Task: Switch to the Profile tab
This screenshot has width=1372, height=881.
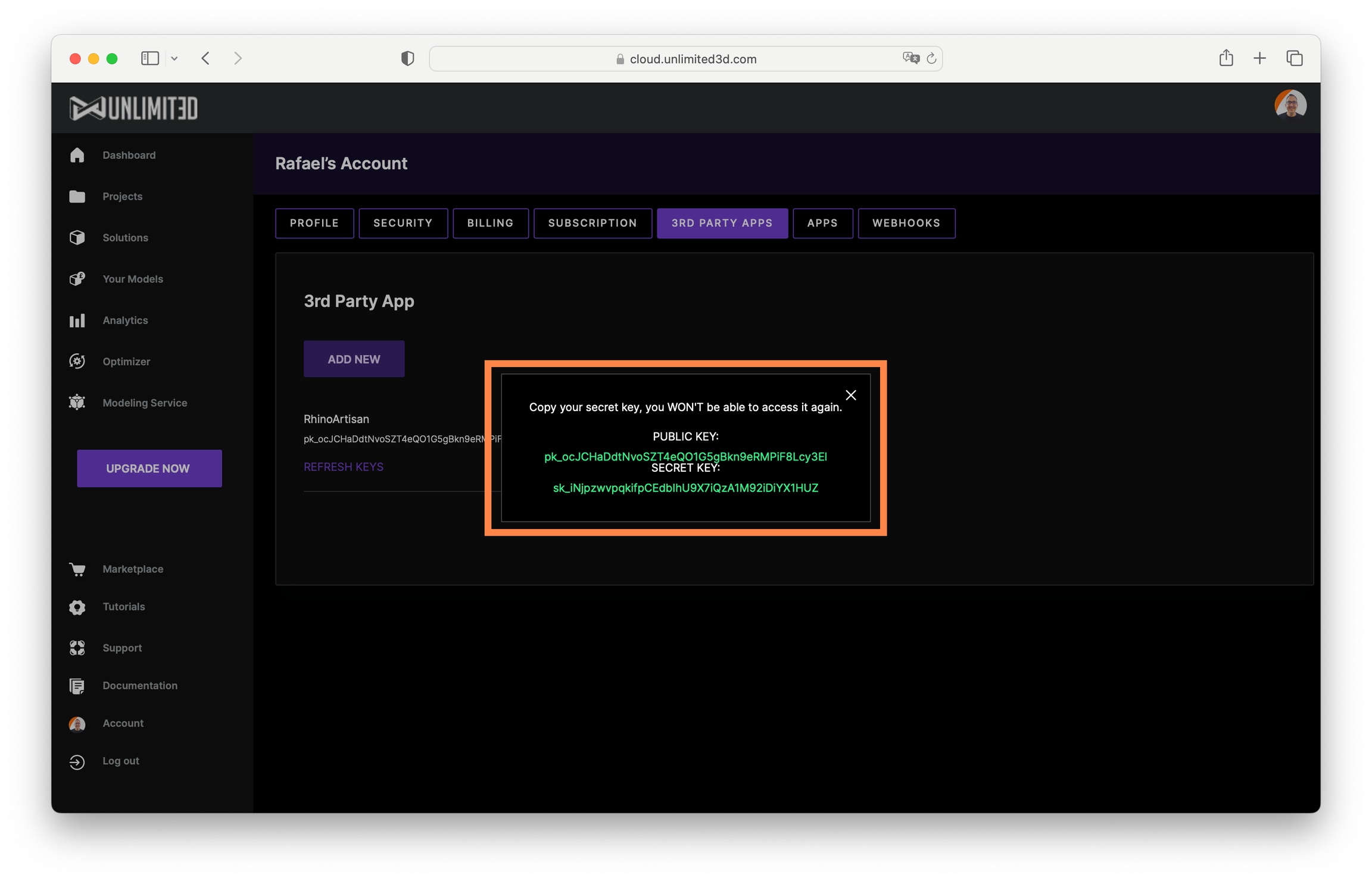Action: tap(314, 223)
